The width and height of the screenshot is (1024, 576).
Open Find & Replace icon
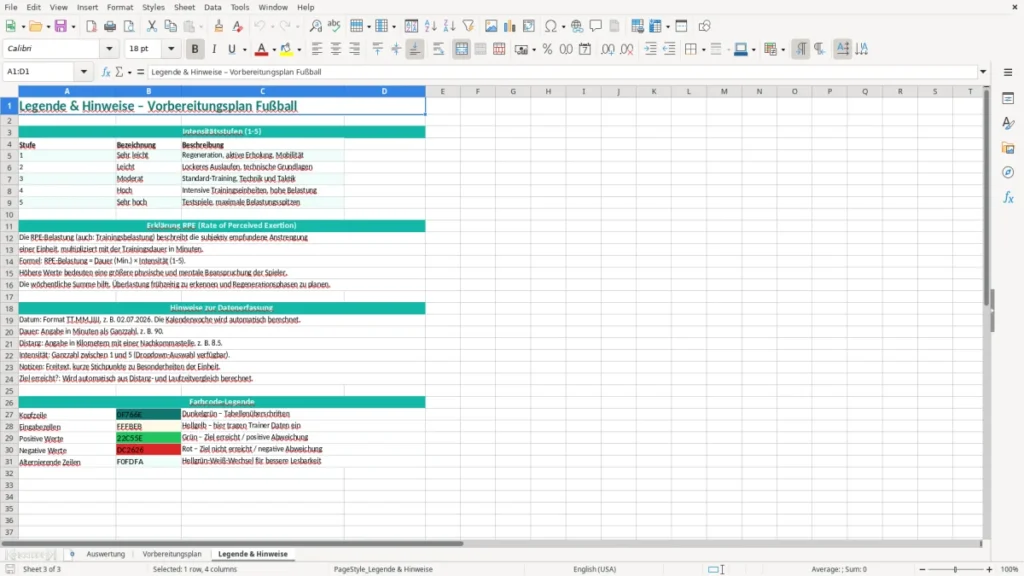315,26
